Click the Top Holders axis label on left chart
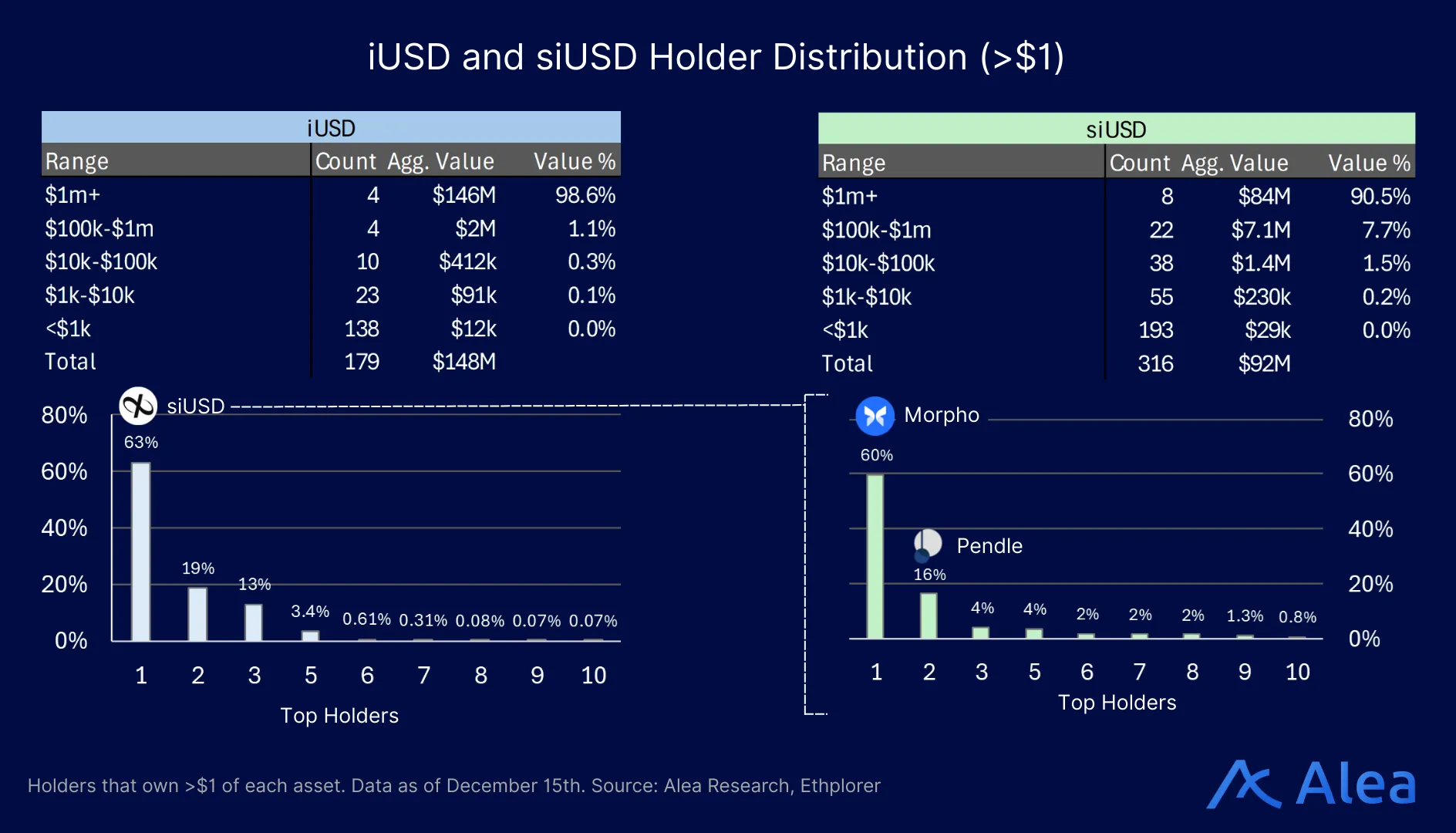This screenshot has height=833, width=1456. click(x=340, y=715)
